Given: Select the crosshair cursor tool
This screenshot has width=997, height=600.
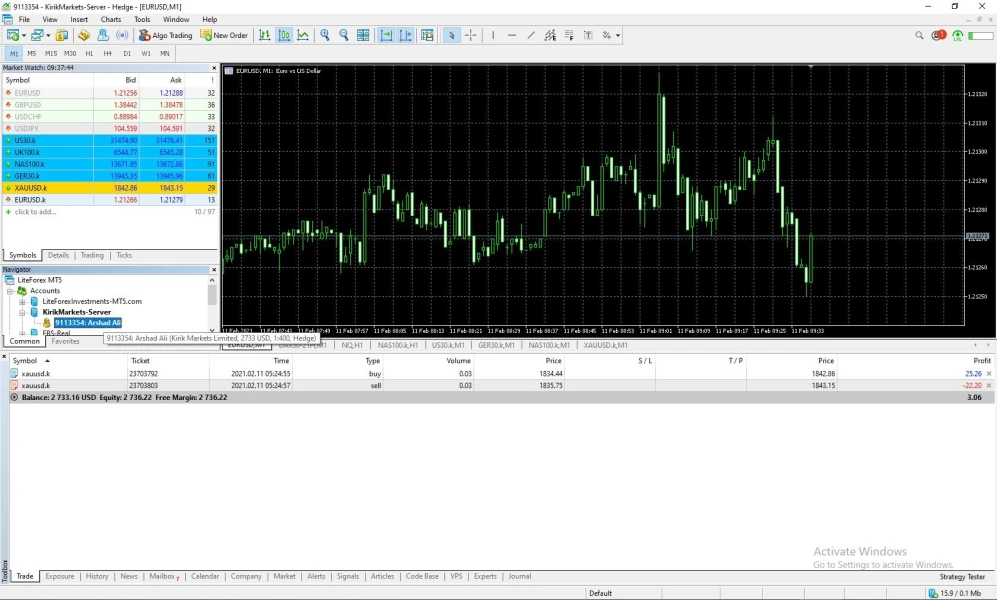Looking at the screenshot, I should click(470, 35).
